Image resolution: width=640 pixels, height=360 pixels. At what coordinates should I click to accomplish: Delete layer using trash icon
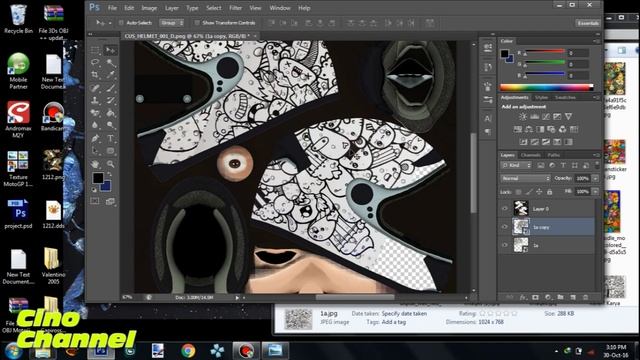(x=585, y=298)
